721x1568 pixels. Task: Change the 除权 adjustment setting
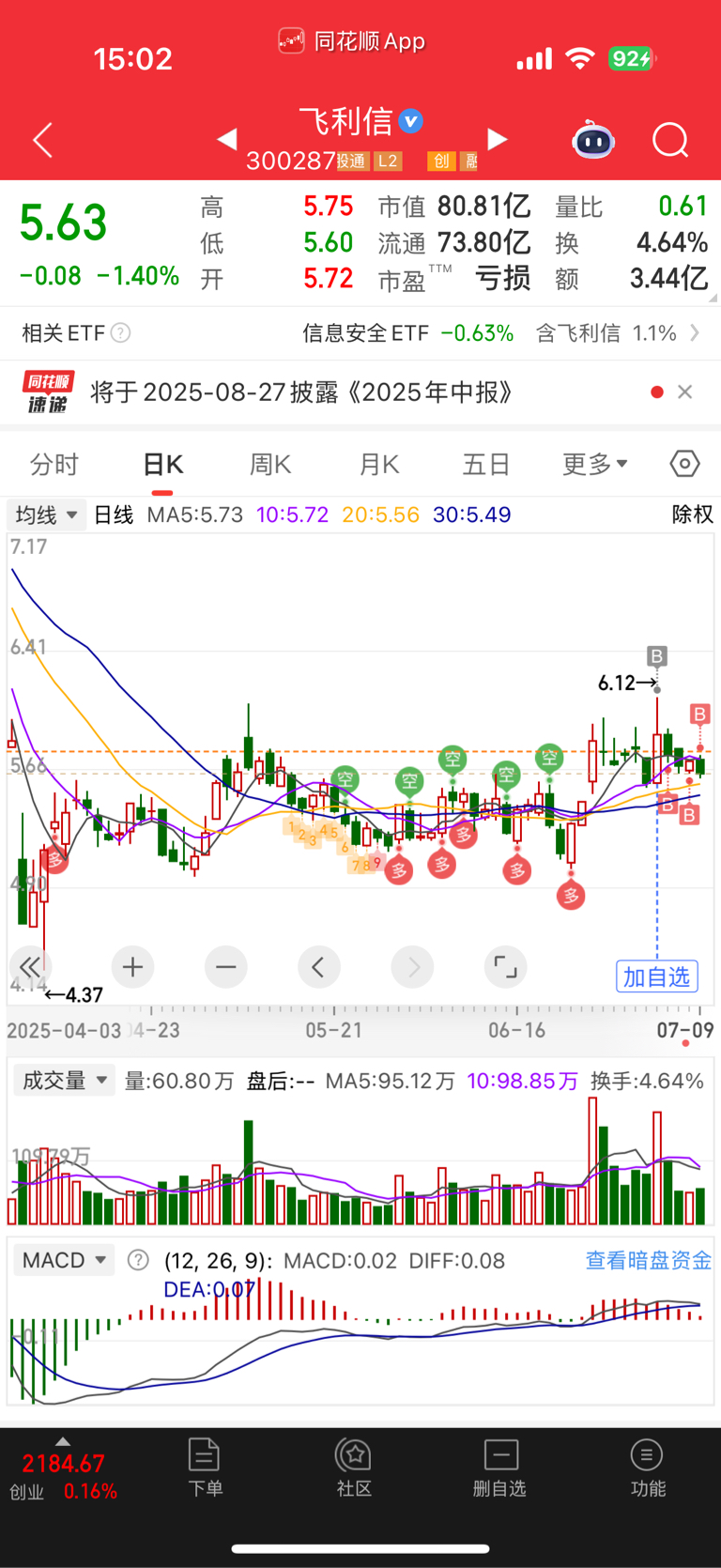(x=693, y=515)
